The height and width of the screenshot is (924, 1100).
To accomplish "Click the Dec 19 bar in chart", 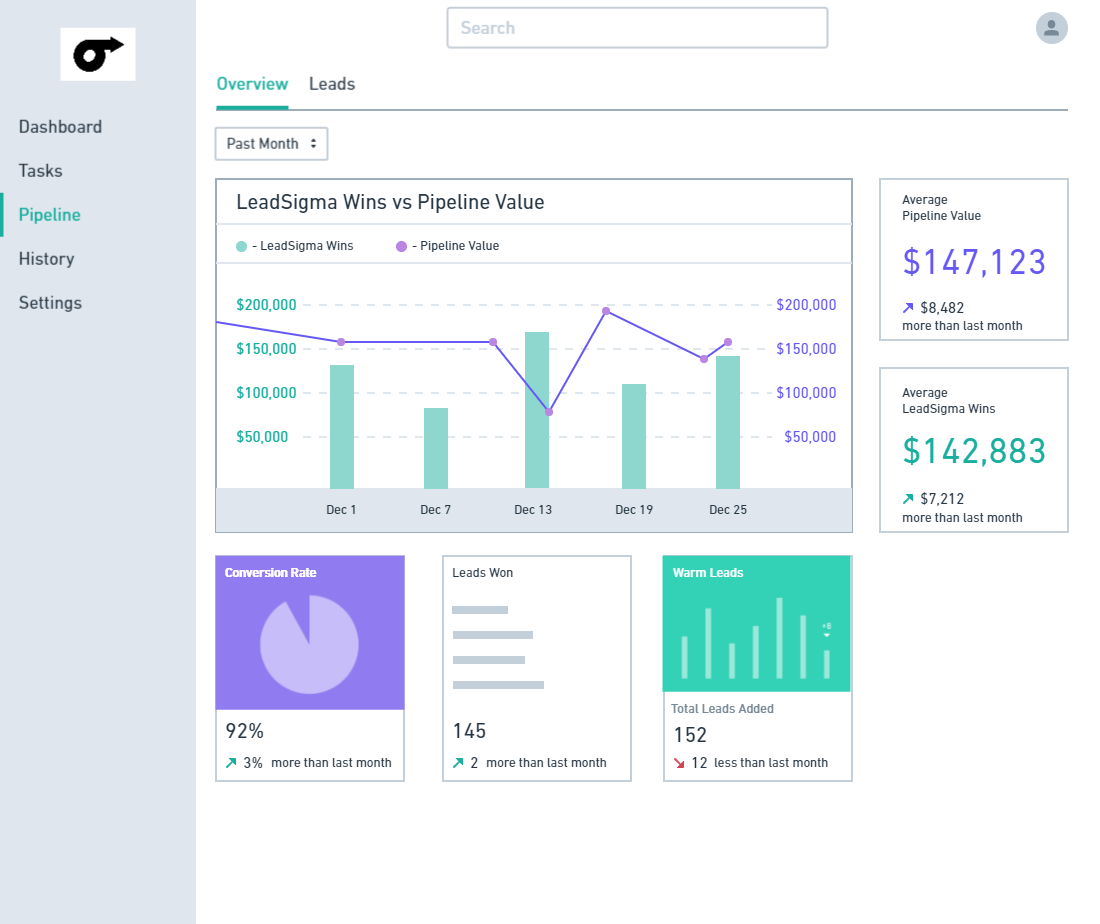I will pyautogui.click(x=633, y=436).
